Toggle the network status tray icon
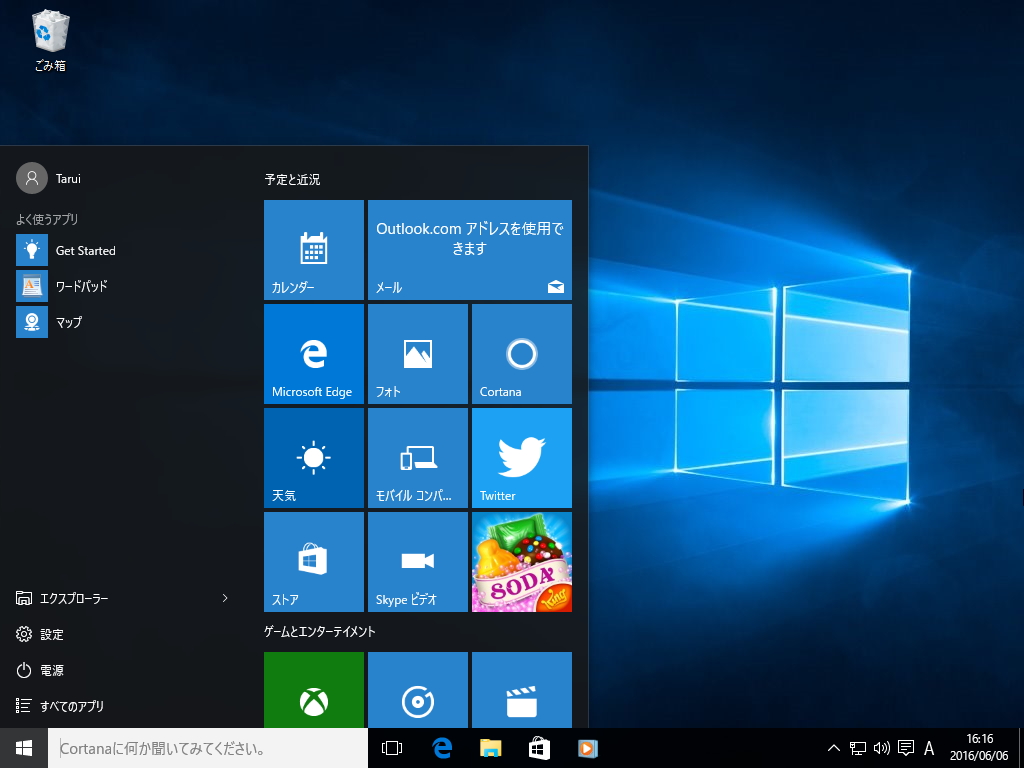The width and height of the screenshot is (1024, 768). [x=857, y=747]
